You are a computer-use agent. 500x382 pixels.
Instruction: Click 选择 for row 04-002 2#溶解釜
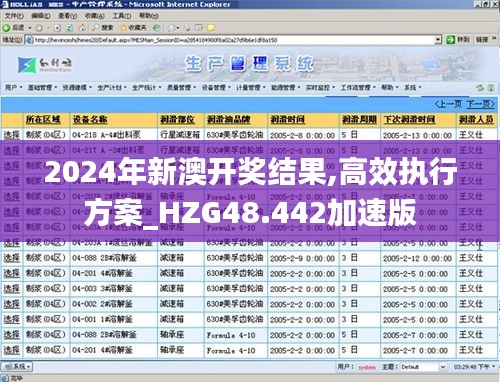point(12,304)
